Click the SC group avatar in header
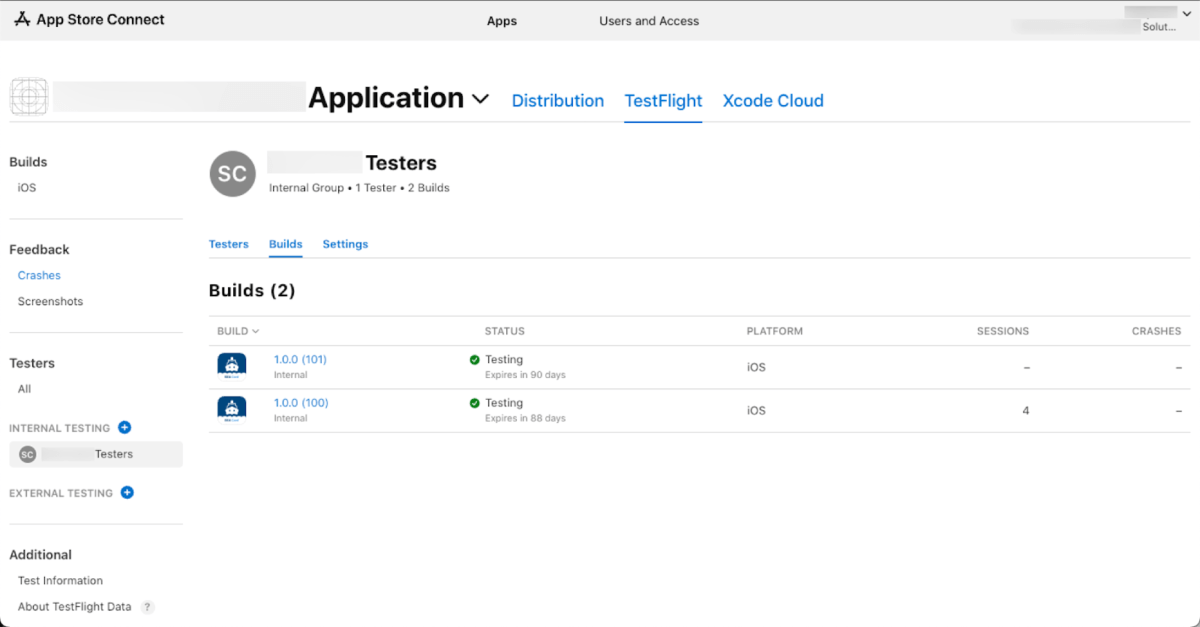The image size is (1200, 627). (x=232, y=174)
